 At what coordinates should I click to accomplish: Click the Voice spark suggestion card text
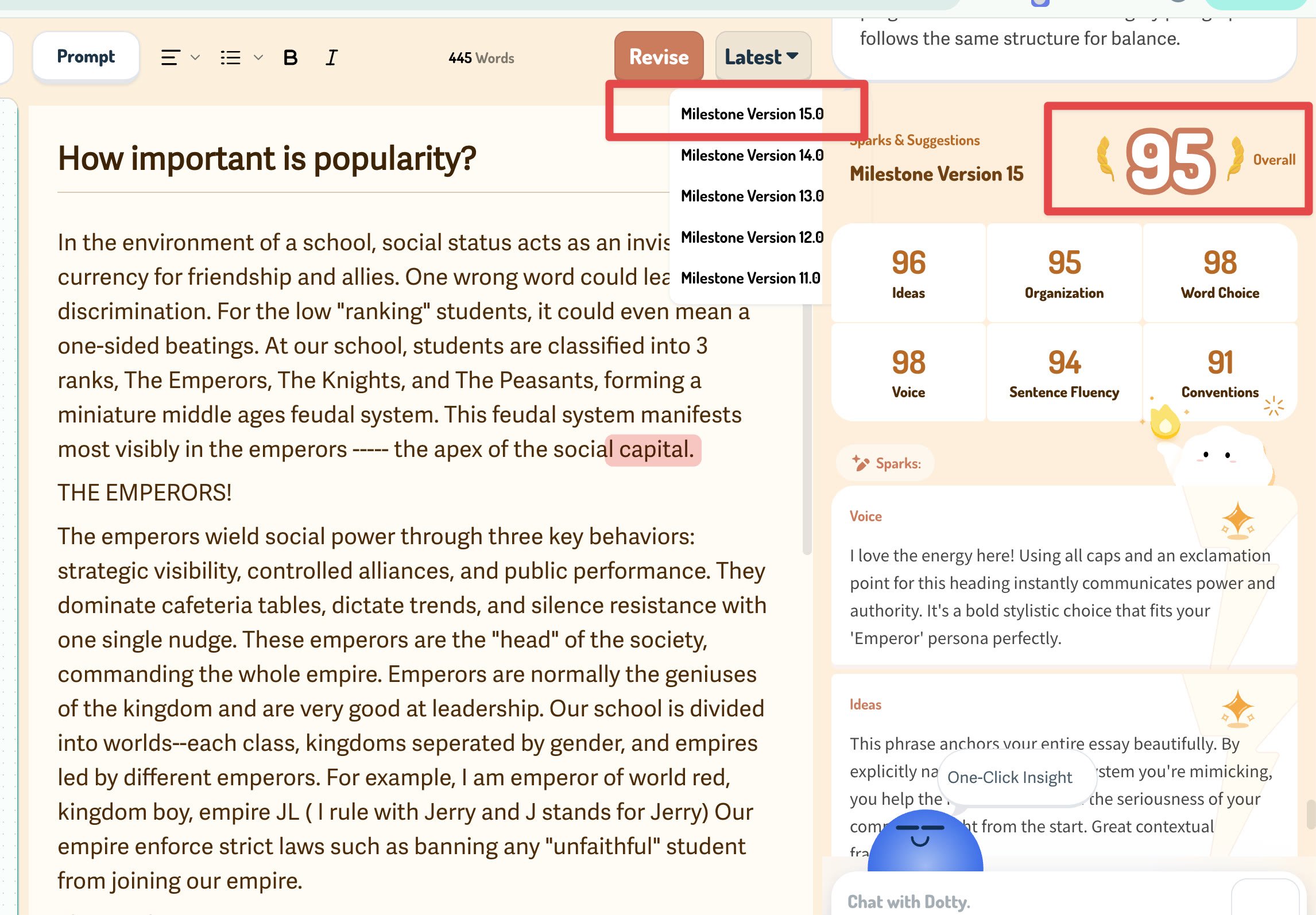pos(1062,597)
